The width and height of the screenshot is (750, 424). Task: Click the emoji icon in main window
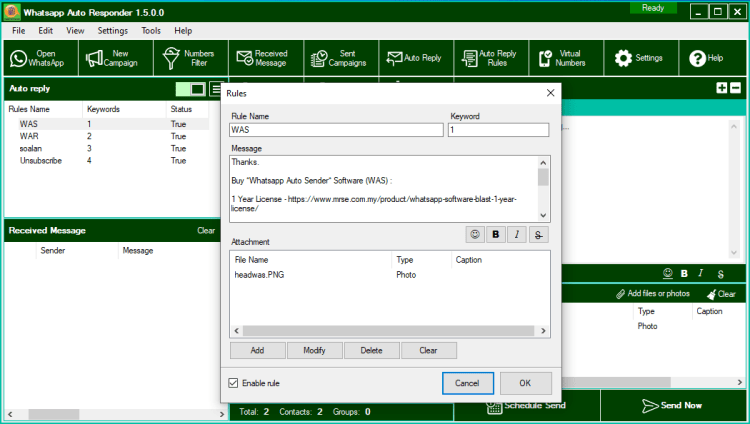click(x=668, y=273)
